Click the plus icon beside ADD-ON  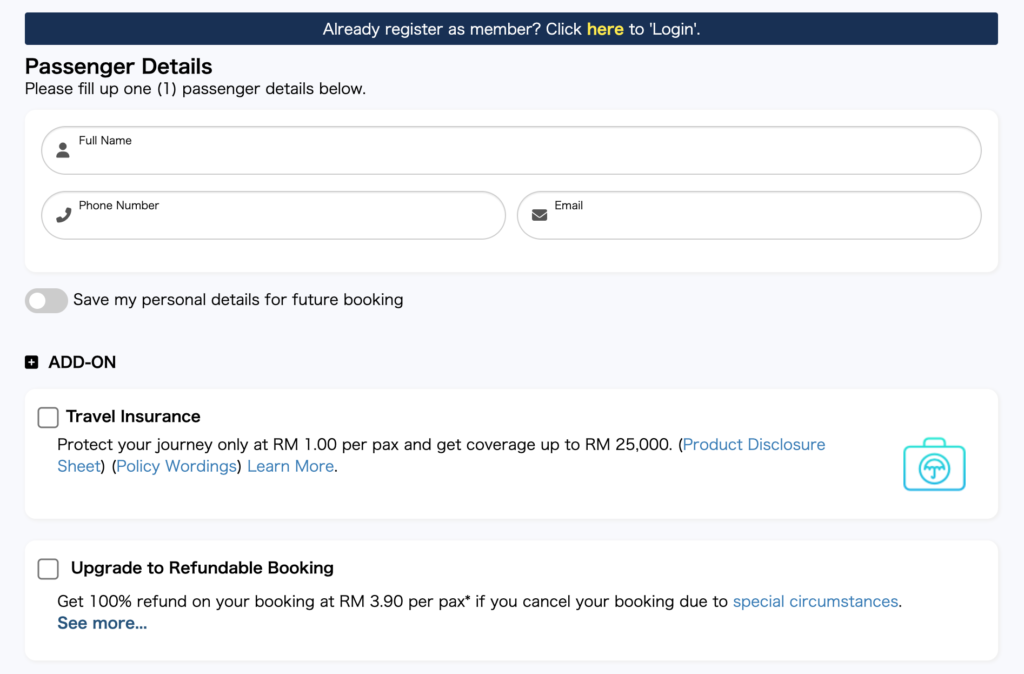click(x=31, y=363)
